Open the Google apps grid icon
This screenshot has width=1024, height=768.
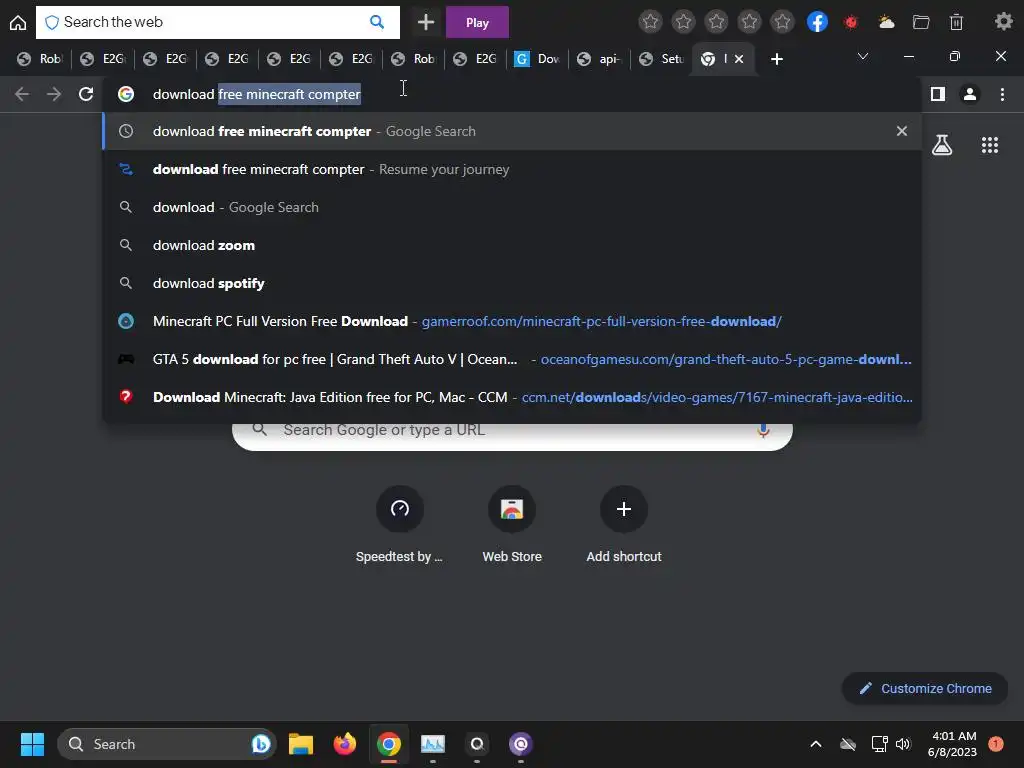(989, 145)
